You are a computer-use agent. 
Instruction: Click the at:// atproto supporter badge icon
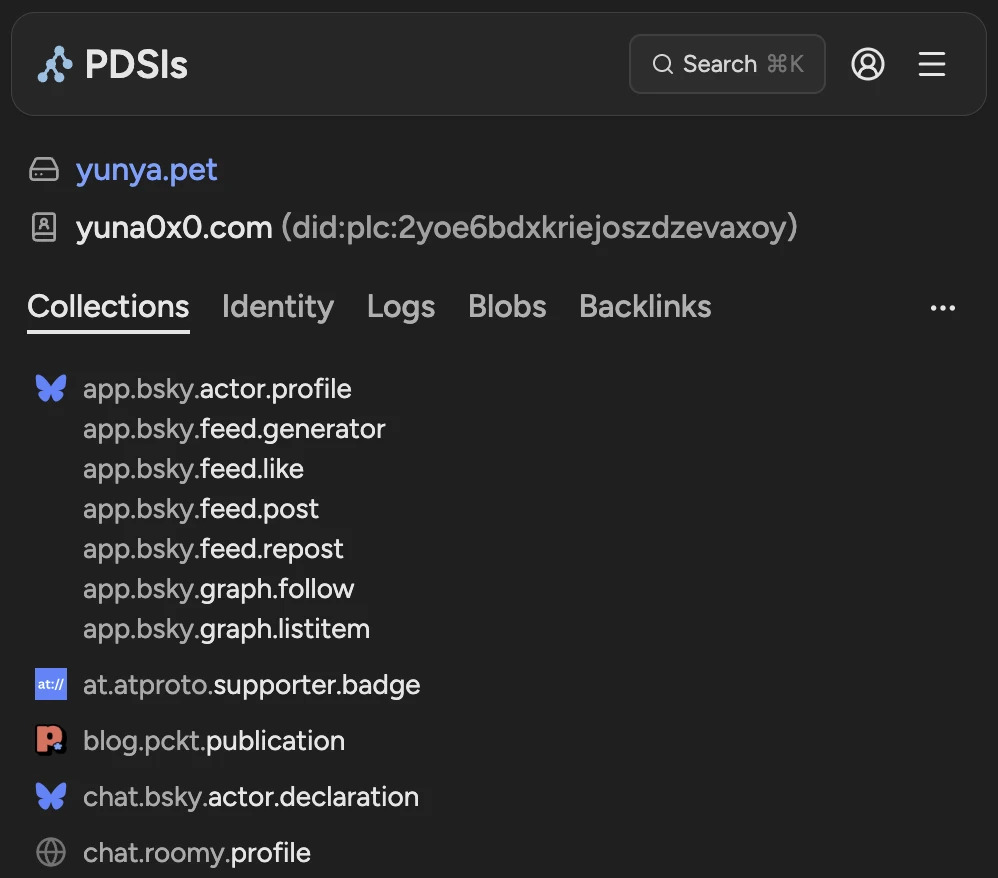(x=50, y=685)
